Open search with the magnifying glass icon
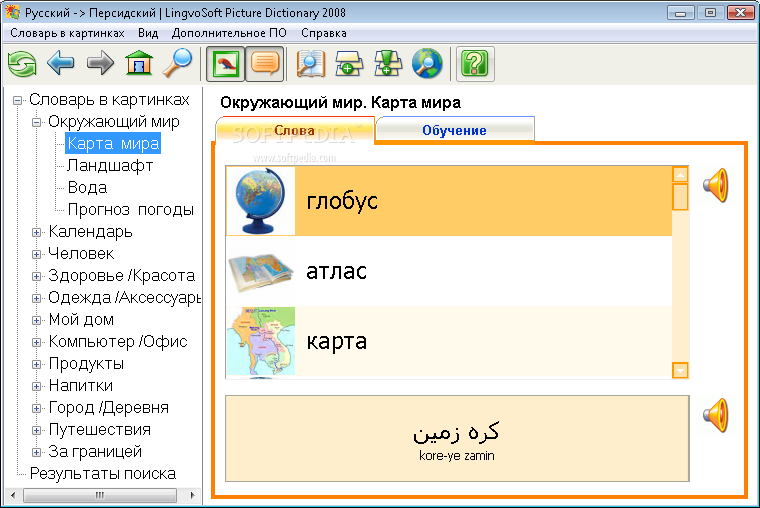Screen dimensions: 760x508 click(x=177, y=63)
